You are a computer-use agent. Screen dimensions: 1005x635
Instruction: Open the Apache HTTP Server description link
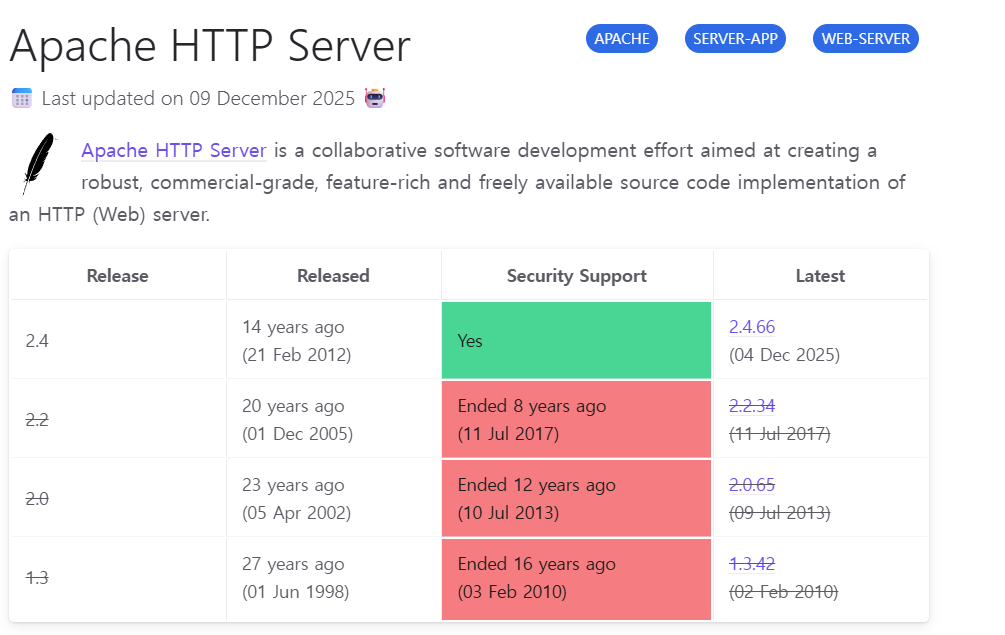pyautogui.click(x=174, y=151)
